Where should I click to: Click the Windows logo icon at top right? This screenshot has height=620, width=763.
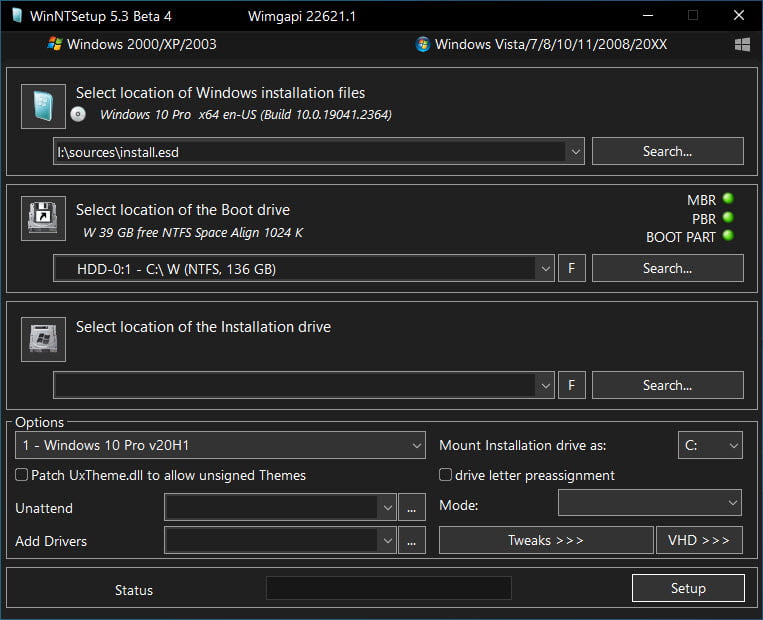(x=742, y=45)
